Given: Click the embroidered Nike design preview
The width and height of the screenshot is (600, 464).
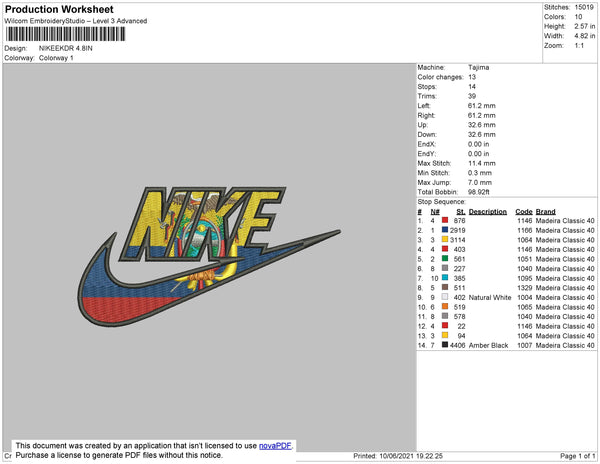Looking at the screenshot, I should (x=209, y=257).
